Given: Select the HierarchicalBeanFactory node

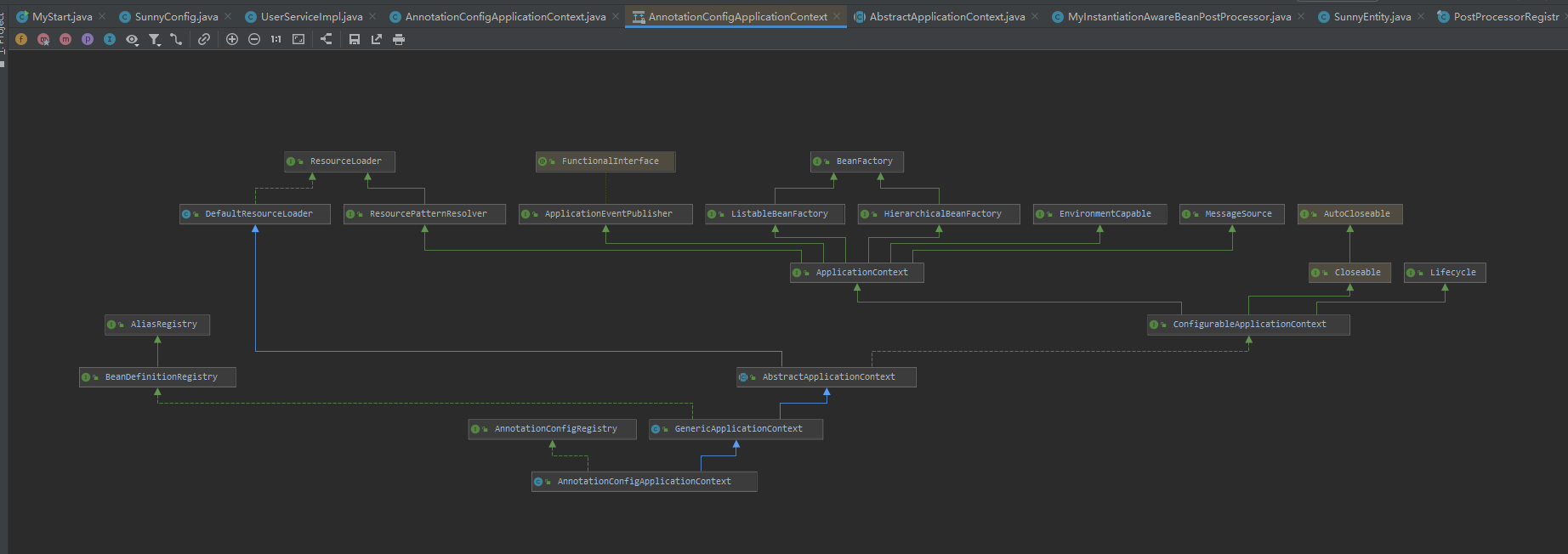Looking at the screenshot, I should (x=939, y=214).
